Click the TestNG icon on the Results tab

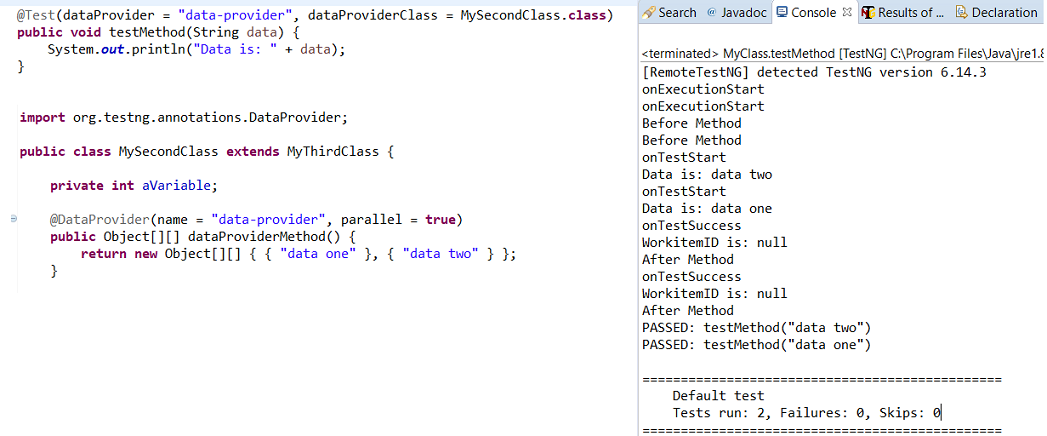point(868,13)
